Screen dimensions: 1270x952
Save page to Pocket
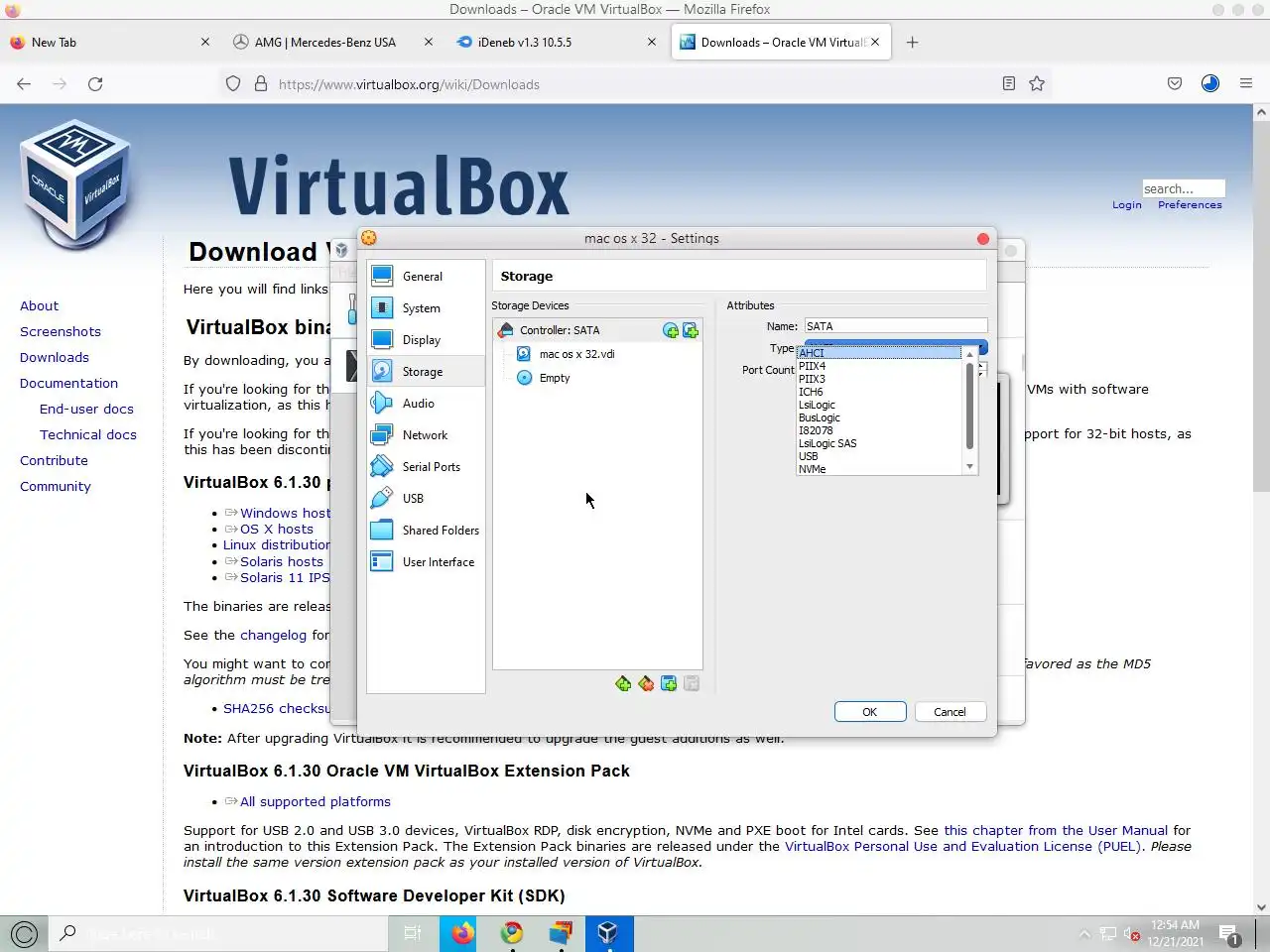pos(1175,84)
